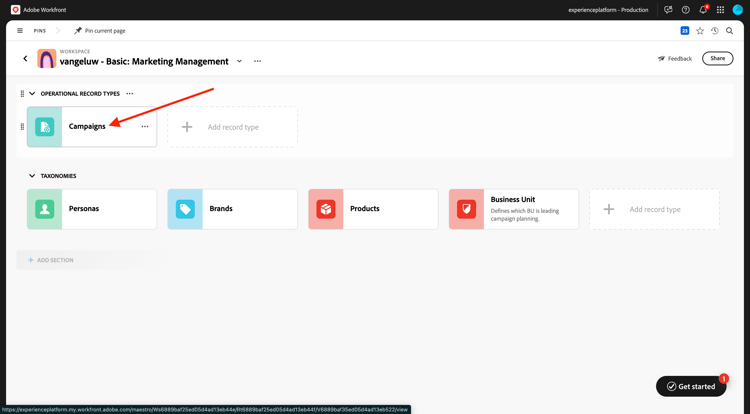Click the Brands blue tag icon
The height and width of the screenshot is (414, 750).
(185, 209)
